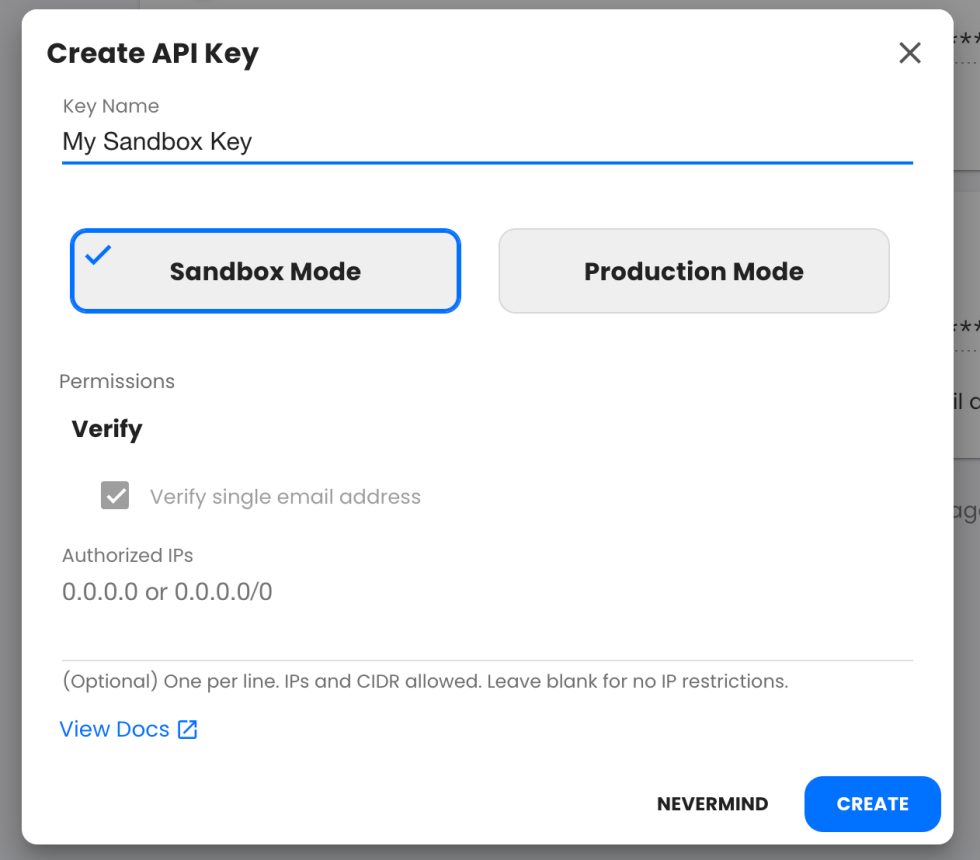Click the "Create API Key" dialog title

152,54
